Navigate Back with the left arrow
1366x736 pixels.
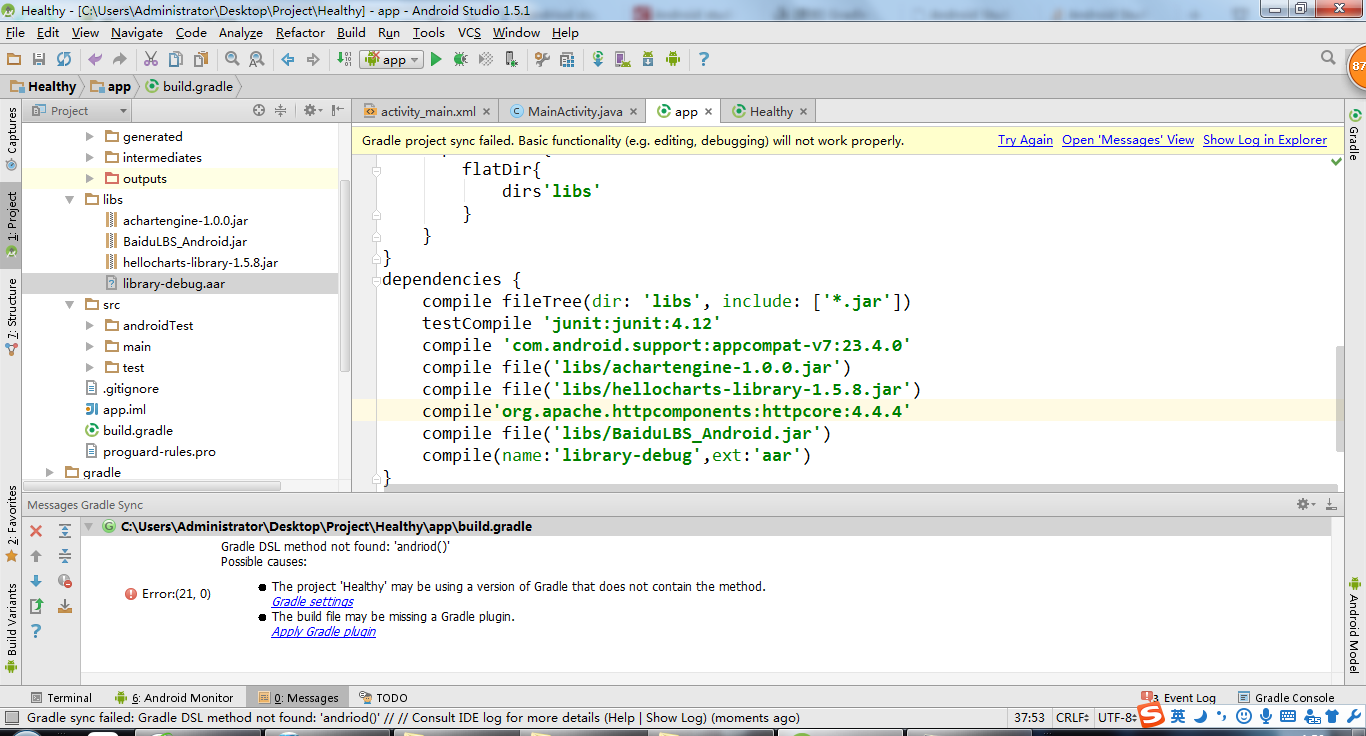pyautogui.click(x=288, y=59)
